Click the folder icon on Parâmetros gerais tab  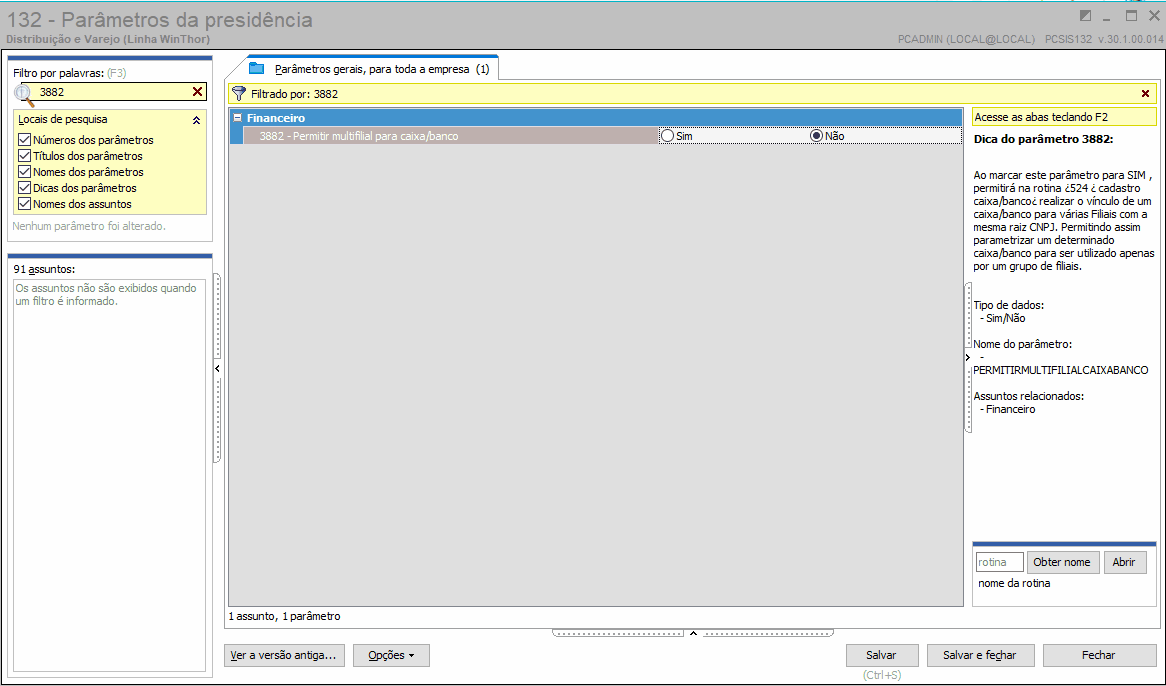tap(257, 68)
